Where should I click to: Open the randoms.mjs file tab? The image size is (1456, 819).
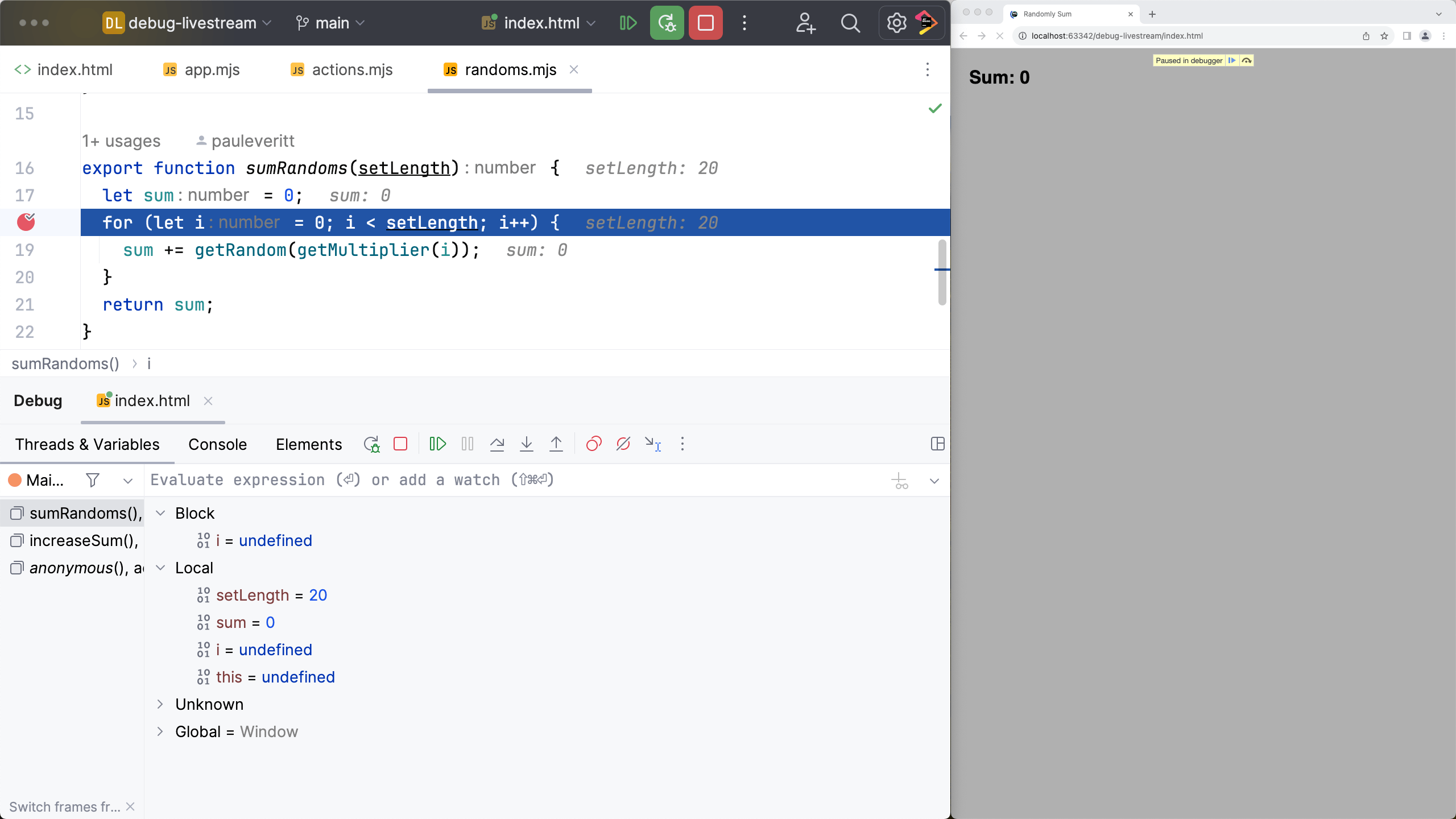511,70
